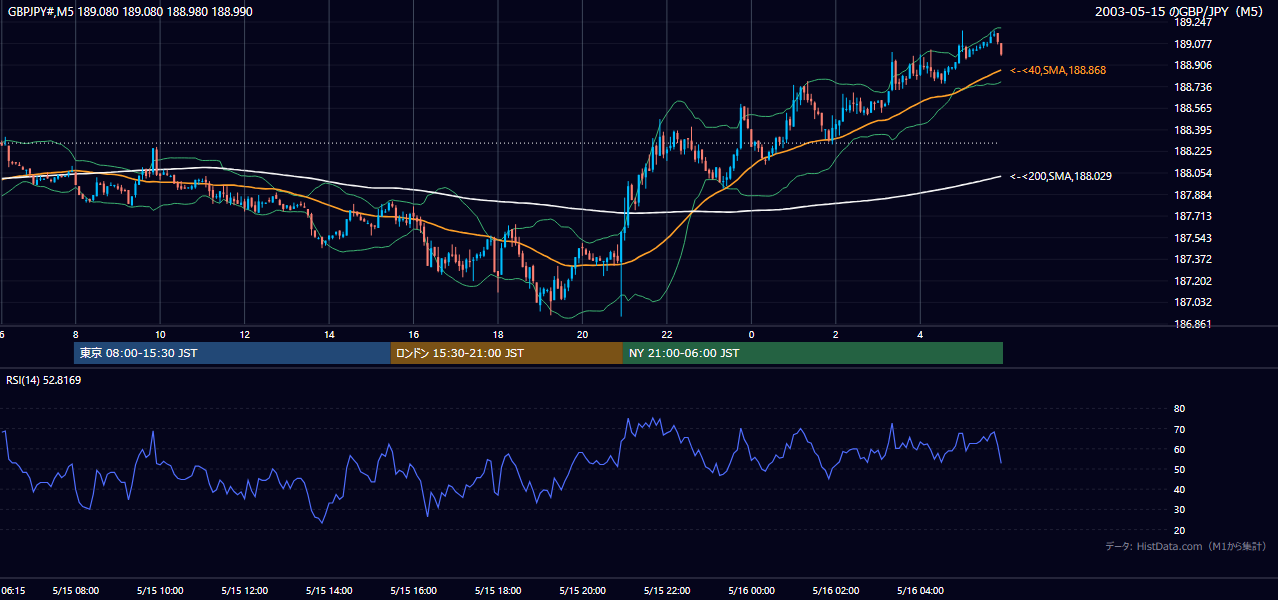Click the time axis label 5/16 00:00
The width and height of the screenshot is (1278, 600).
(752, 591)
